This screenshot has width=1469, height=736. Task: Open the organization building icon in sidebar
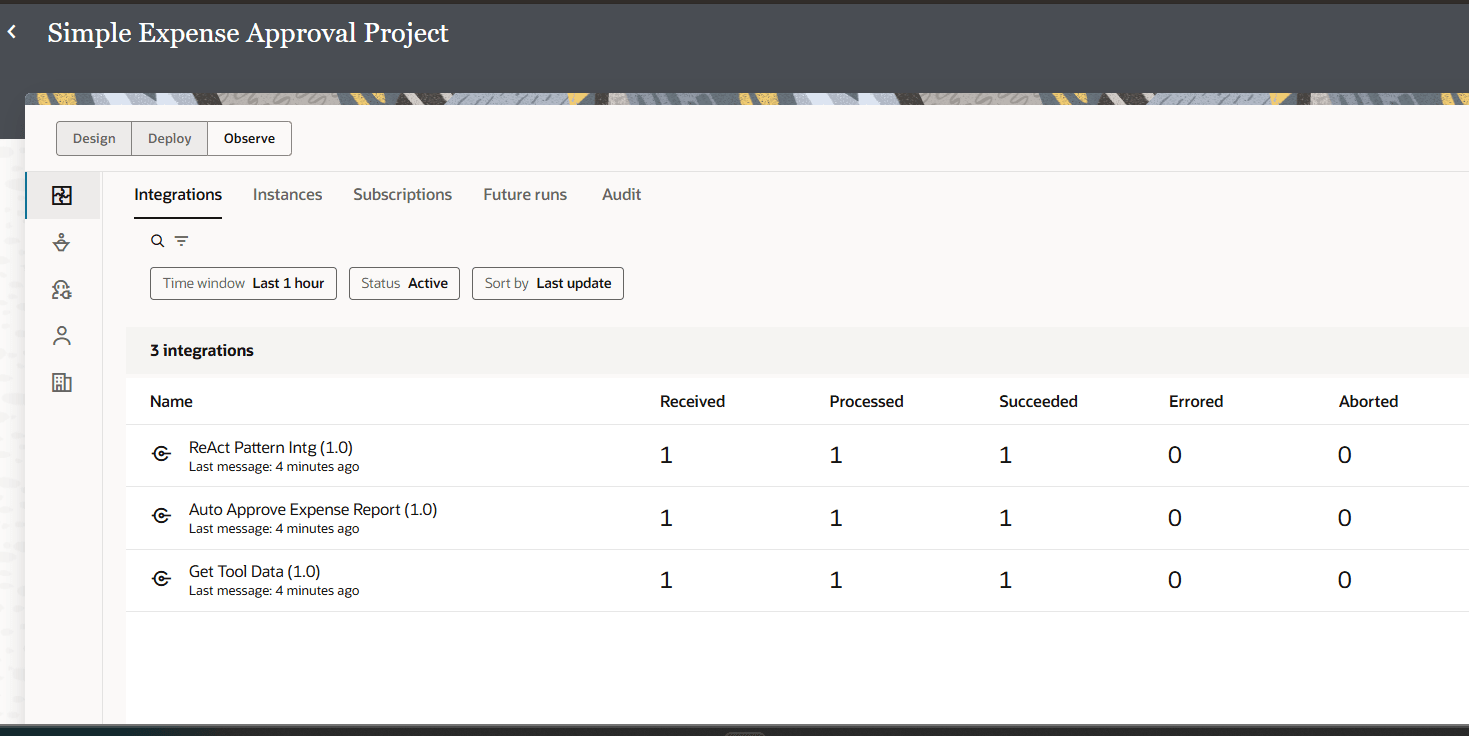pyautogui.click(x=61, y=382)
